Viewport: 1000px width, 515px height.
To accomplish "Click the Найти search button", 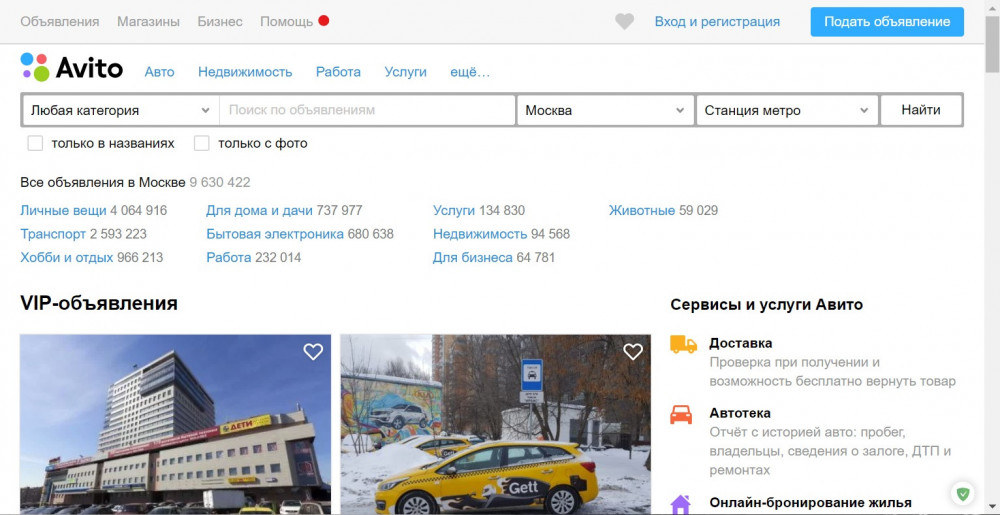I will pos(921,110).
